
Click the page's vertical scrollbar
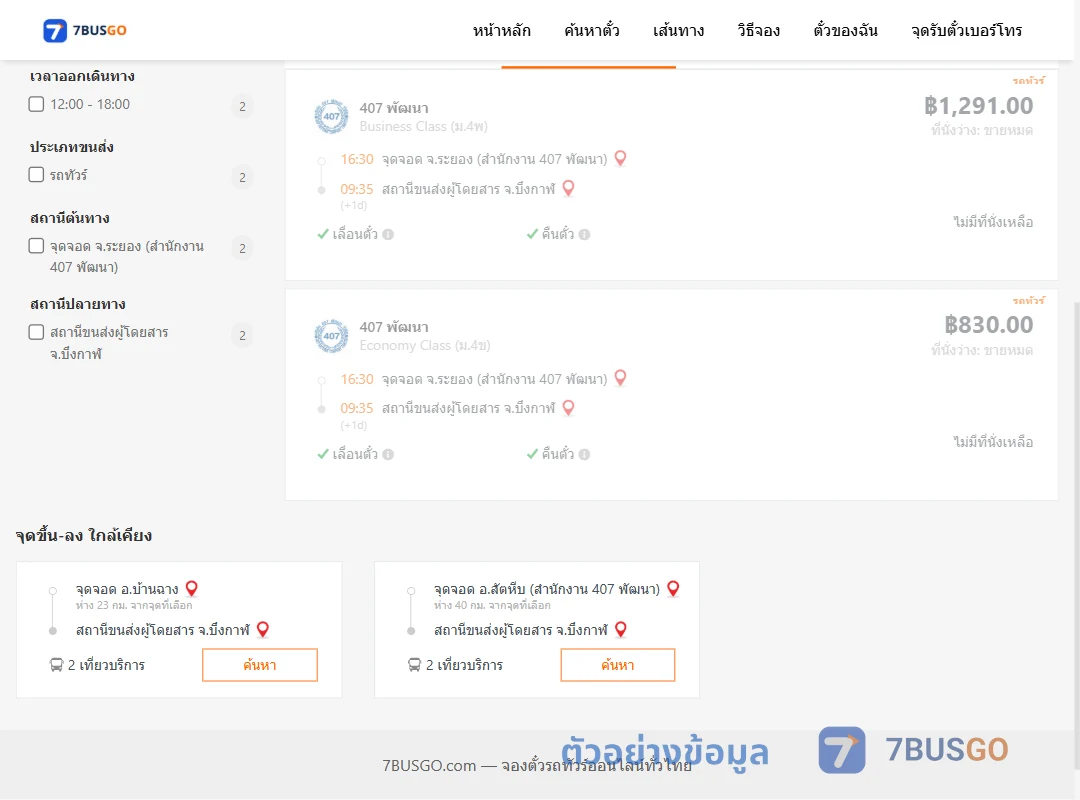coord(1076,534)
